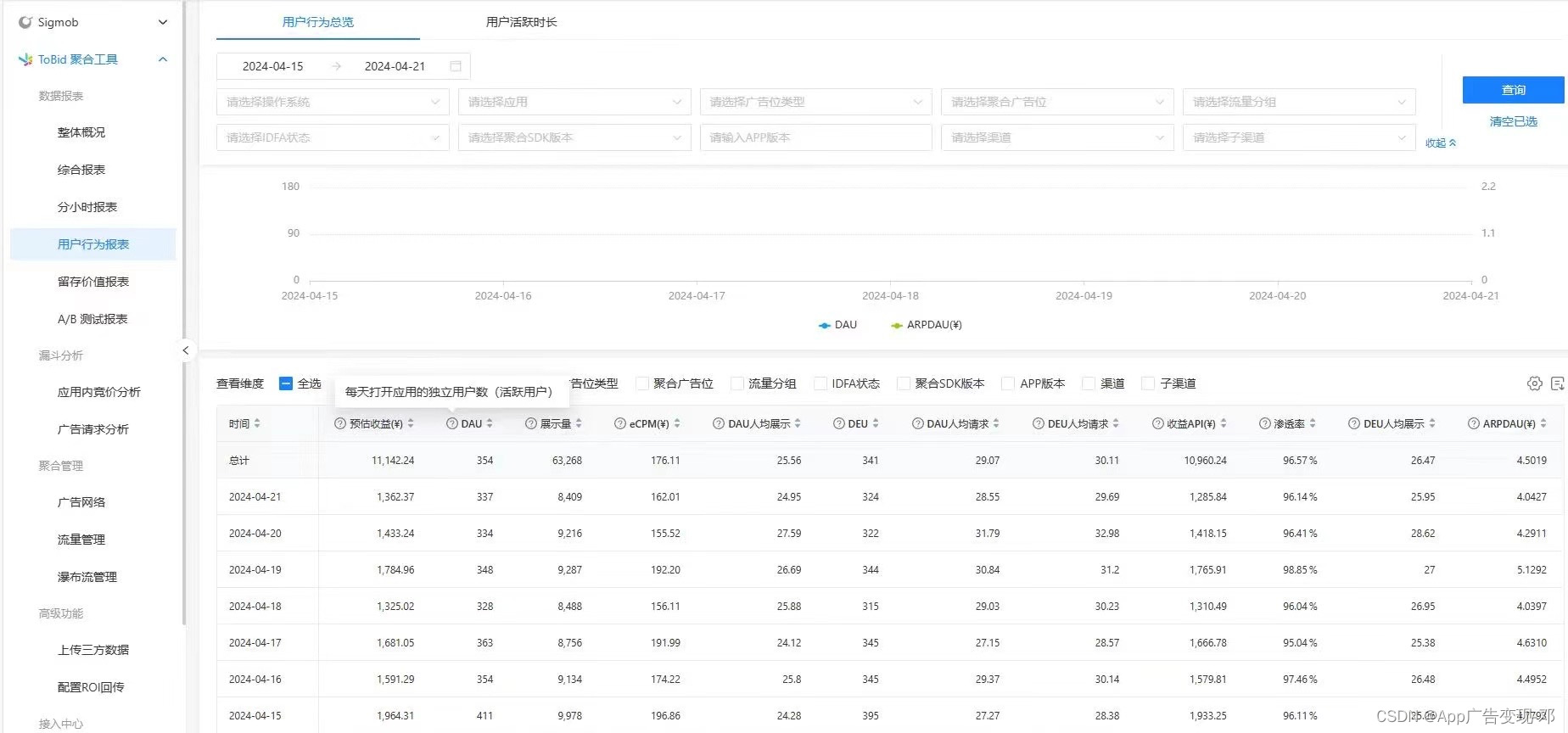Open the 请选择聚合SDK版本 dropdown

[574, 137]
